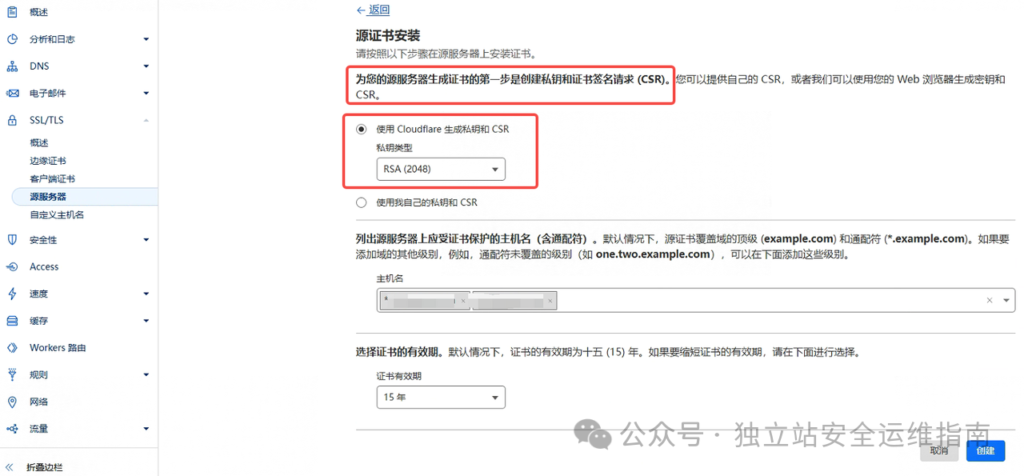Expand the 分析和日志 menu arrow
The width and height of the screenshot is (1024, 476).
pyautogui.click(x=146, y=39)
